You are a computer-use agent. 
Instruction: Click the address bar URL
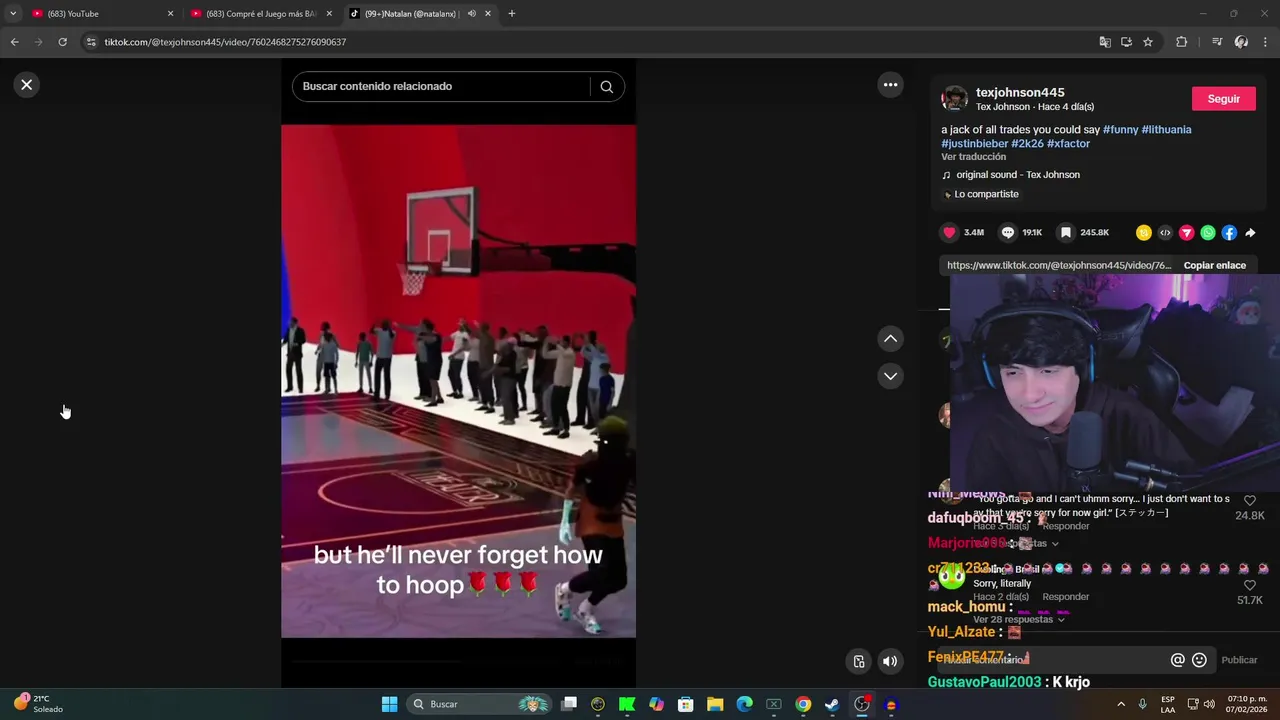[x=225, y=42]
